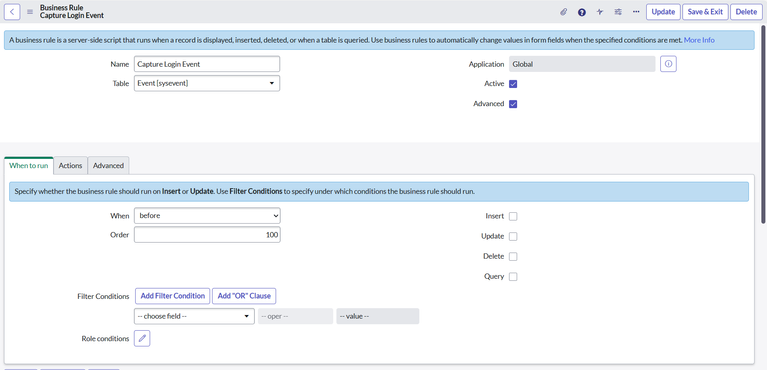Open form personalization sliders icon

tap(618, 12)
